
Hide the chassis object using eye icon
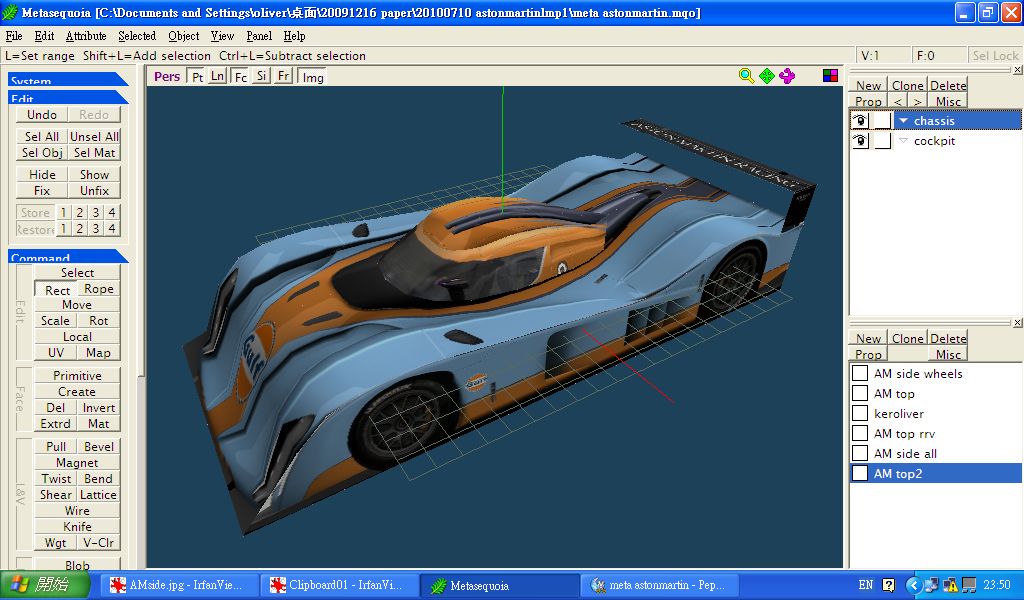[x=859, y=121]
